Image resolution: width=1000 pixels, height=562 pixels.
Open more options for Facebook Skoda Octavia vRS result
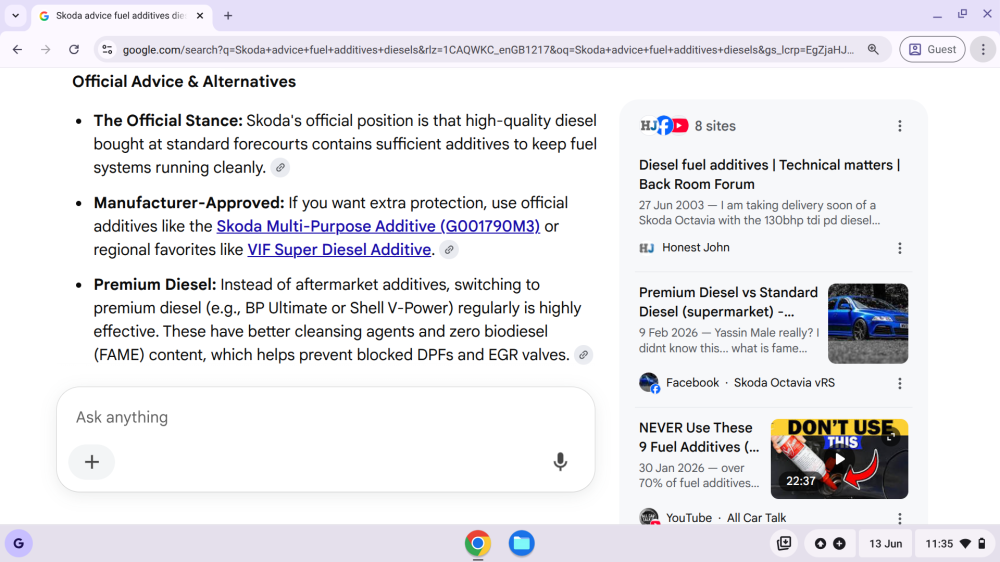[x=899, y=383]
